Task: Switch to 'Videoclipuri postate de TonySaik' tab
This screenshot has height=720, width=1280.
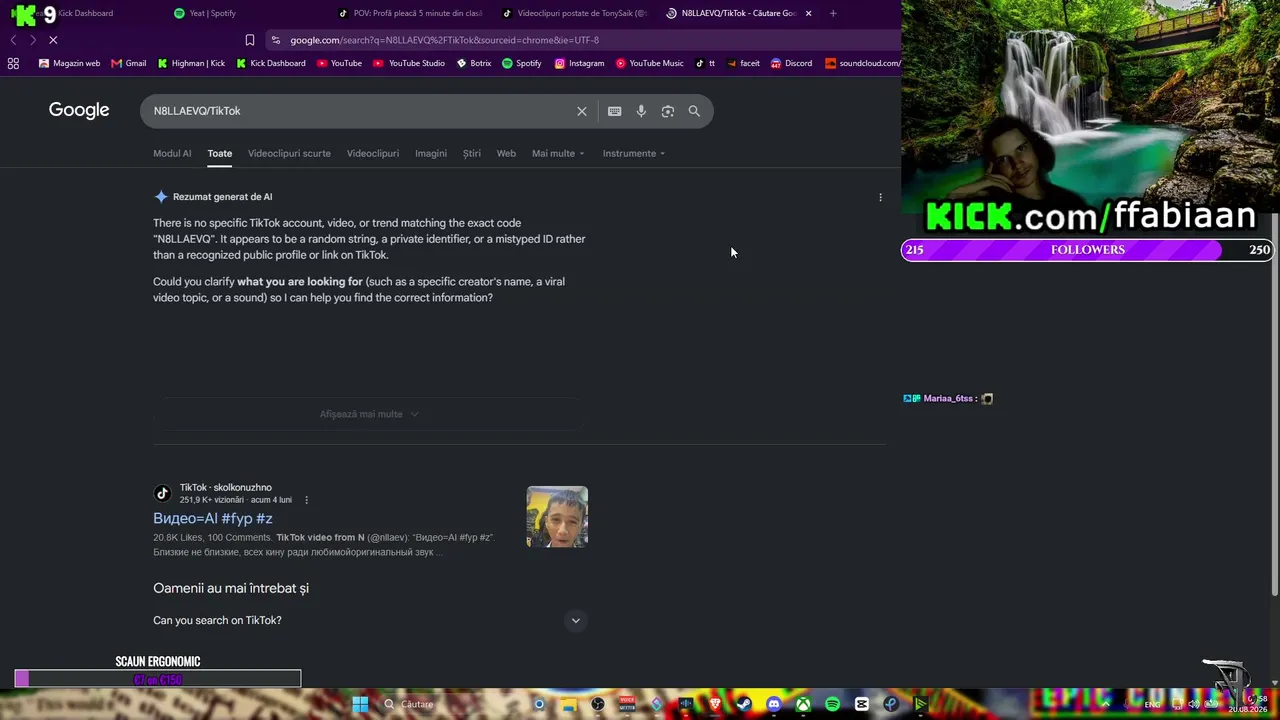Action: [575, 13]
